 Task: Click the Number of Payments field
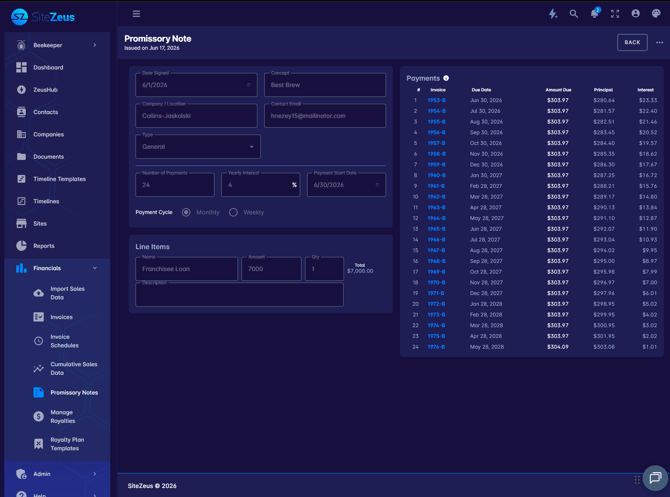point(175,185)
